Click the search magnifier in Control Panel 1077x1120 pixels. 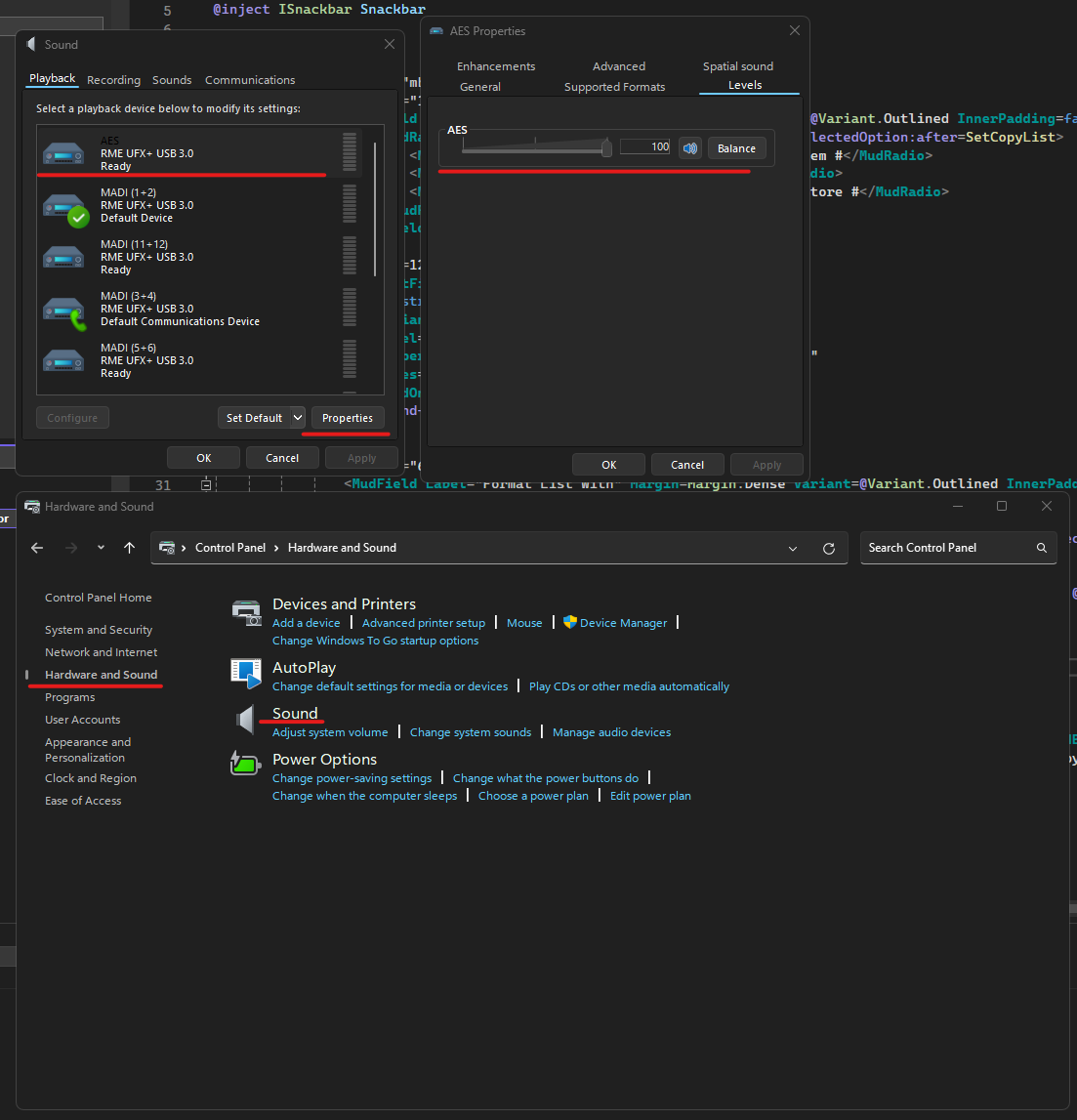(1042, 549)
